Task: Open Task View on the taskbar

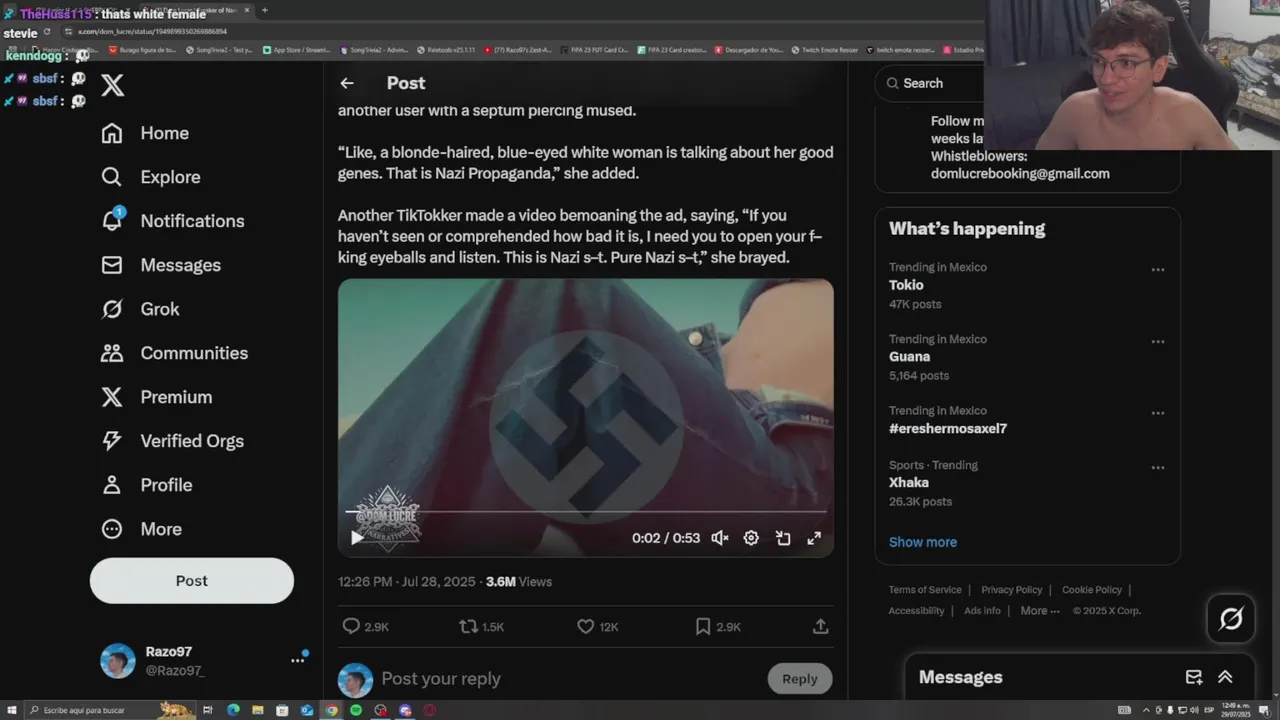Action: click(208, 710)
